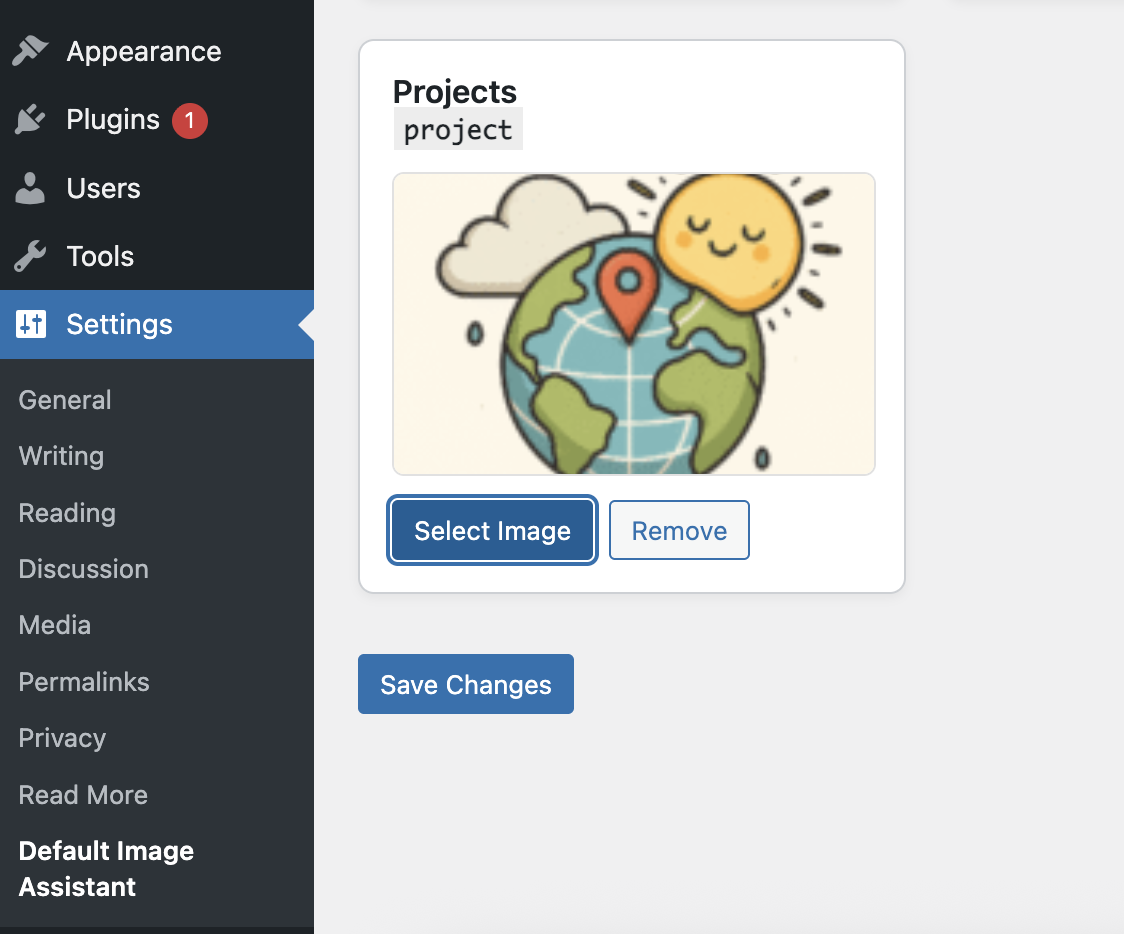The image size is (1124, 934).
Task: Open Users via its sidebar icon
Action: coord(30,187)
